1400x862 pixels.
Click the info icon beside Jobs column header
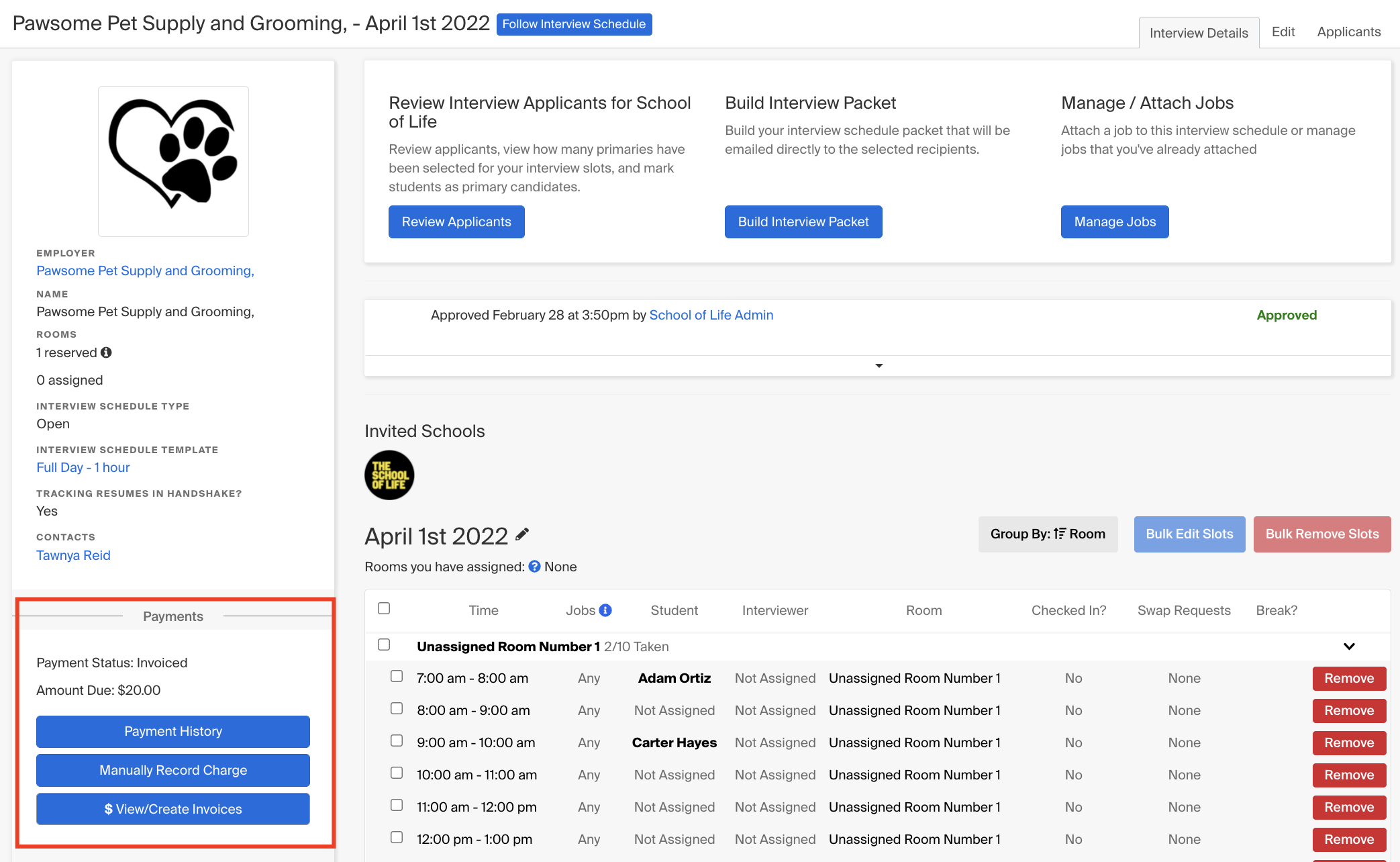[x=605, y=610]
